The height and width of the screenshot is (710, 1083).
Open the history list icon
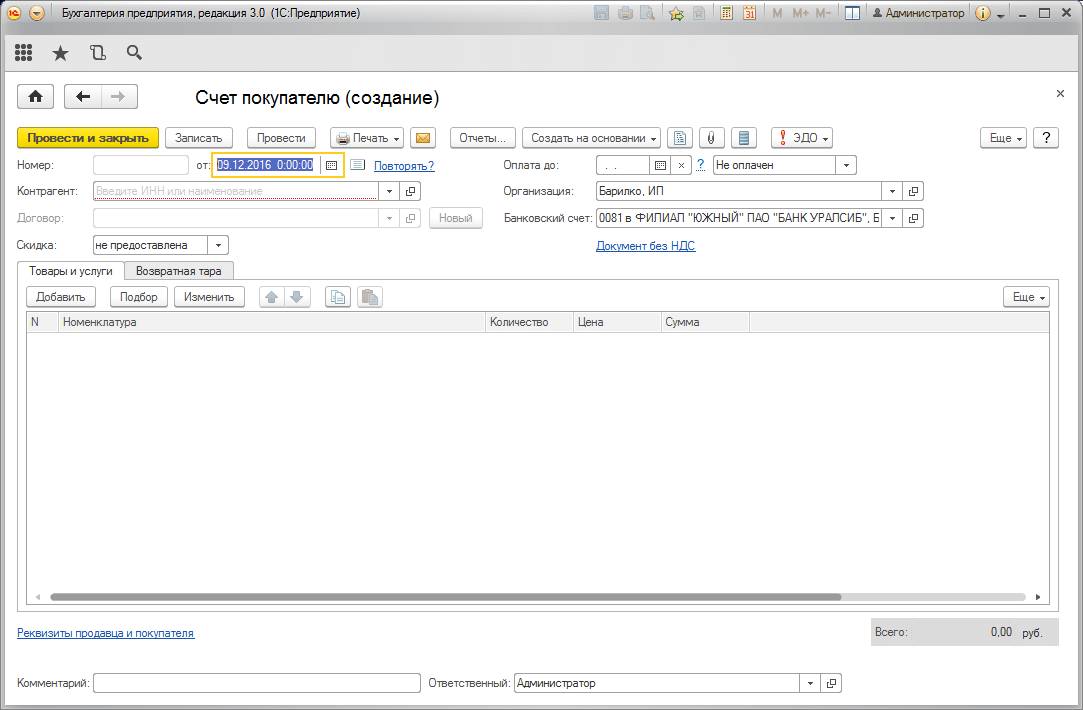coord(97,53)
